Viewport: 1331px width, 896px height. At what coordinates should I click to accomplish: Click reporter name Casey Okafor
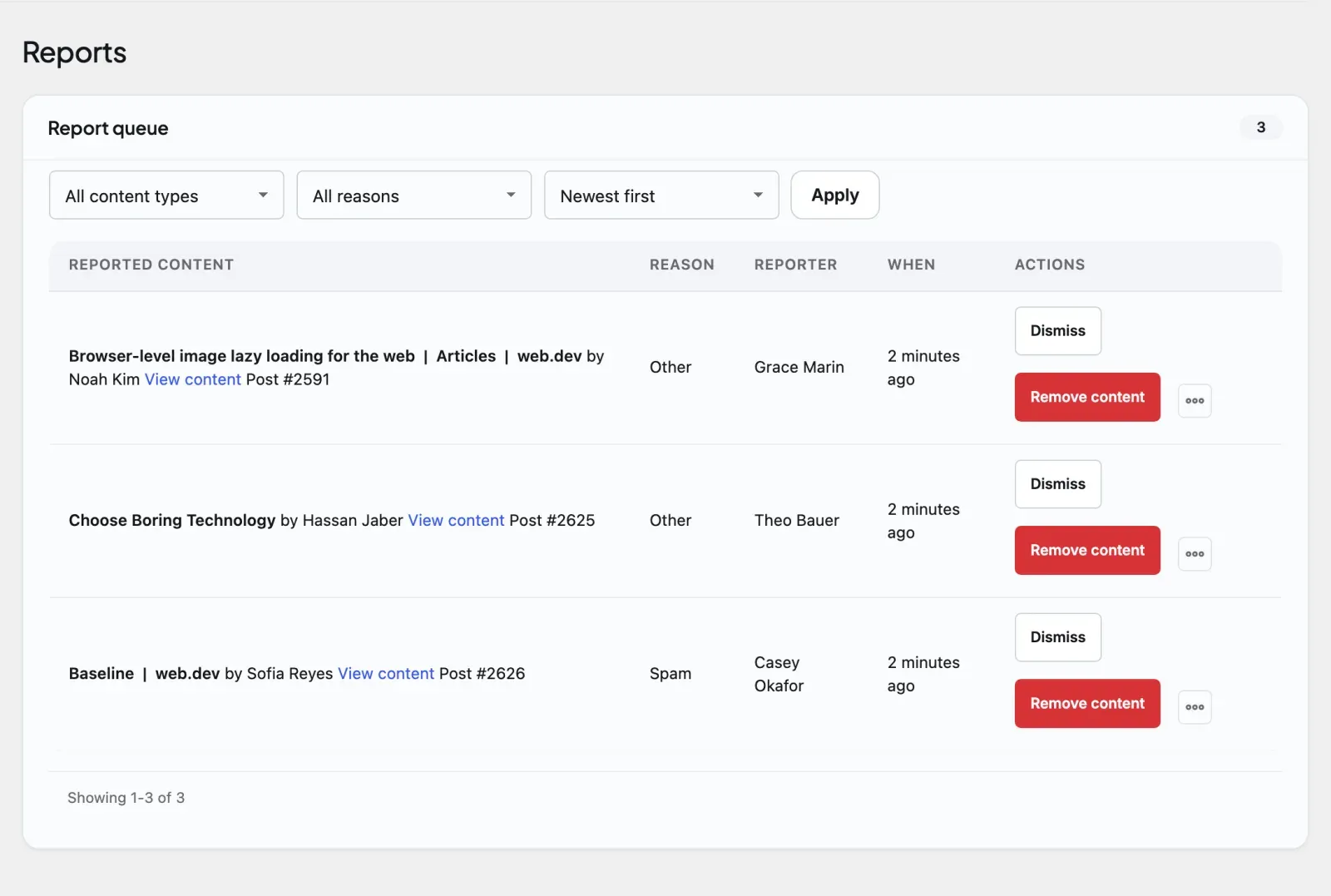point(779,674)
